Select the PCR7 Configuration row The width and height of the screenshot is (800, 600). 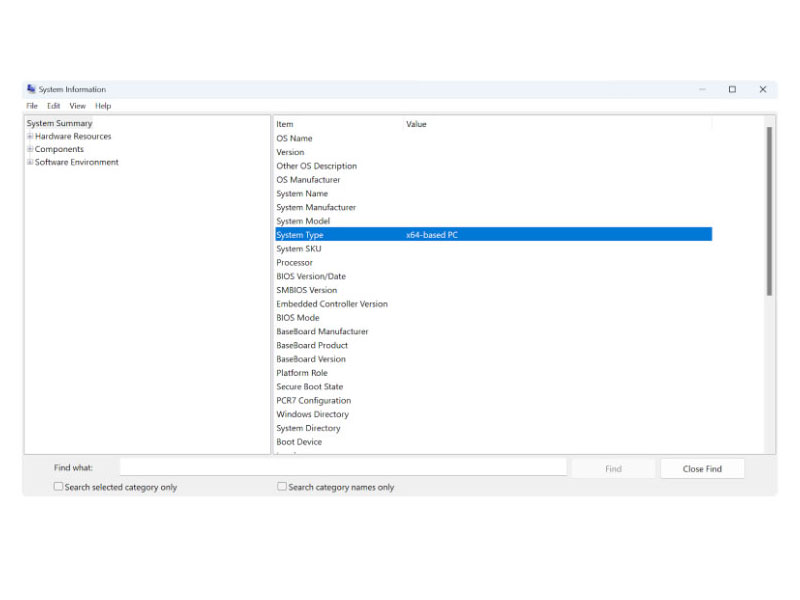point(493,400)
